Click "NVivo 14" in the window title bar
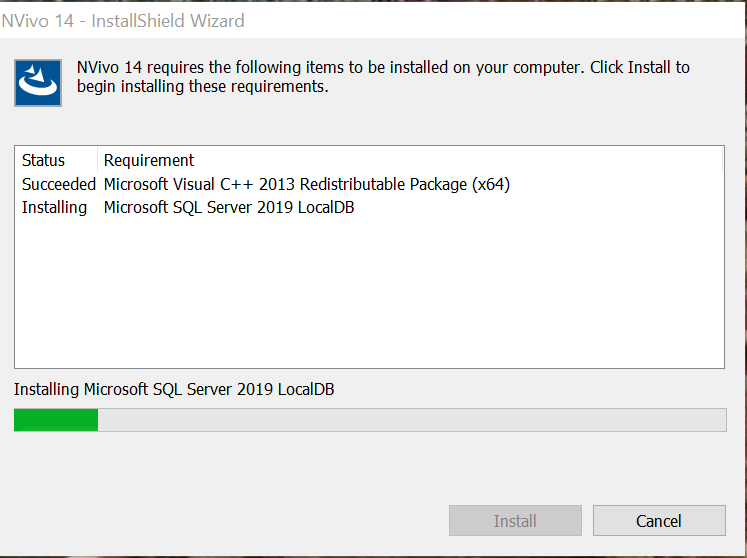 [x=38, y=20]
